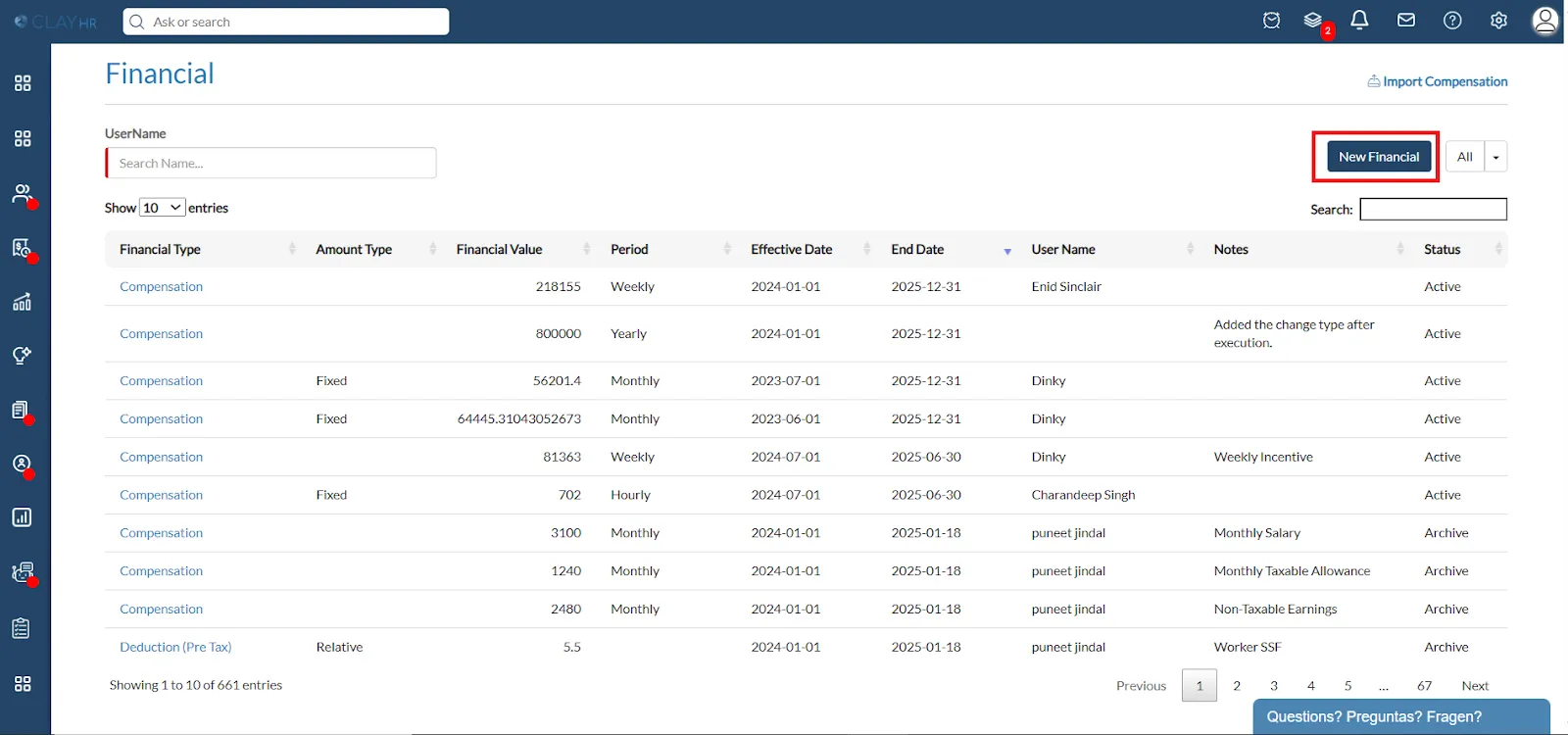Open the user profile avatar
The height and width of the screenshot is (735, 1568).
click(1545, 21)
